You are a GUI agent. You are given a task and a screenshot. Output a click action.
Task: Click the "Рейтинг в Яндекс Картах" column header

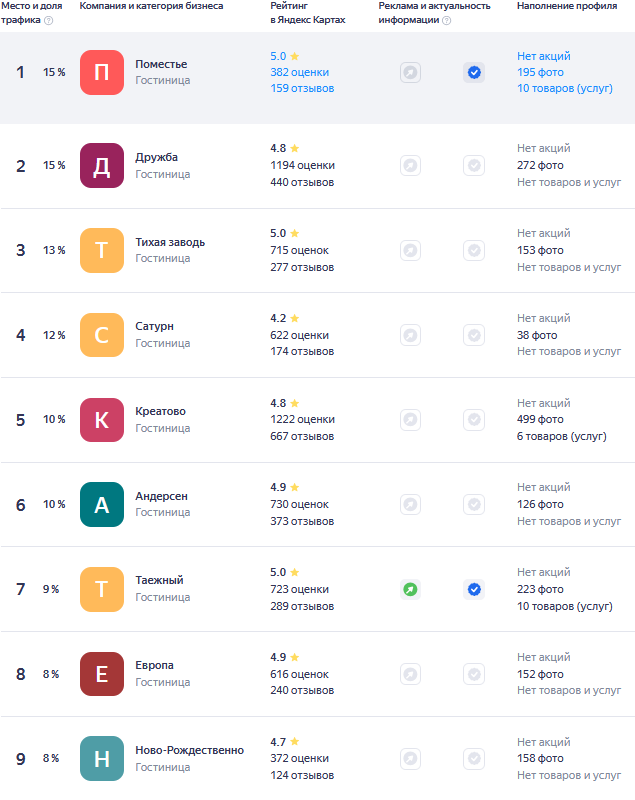[x=307, y=13]
